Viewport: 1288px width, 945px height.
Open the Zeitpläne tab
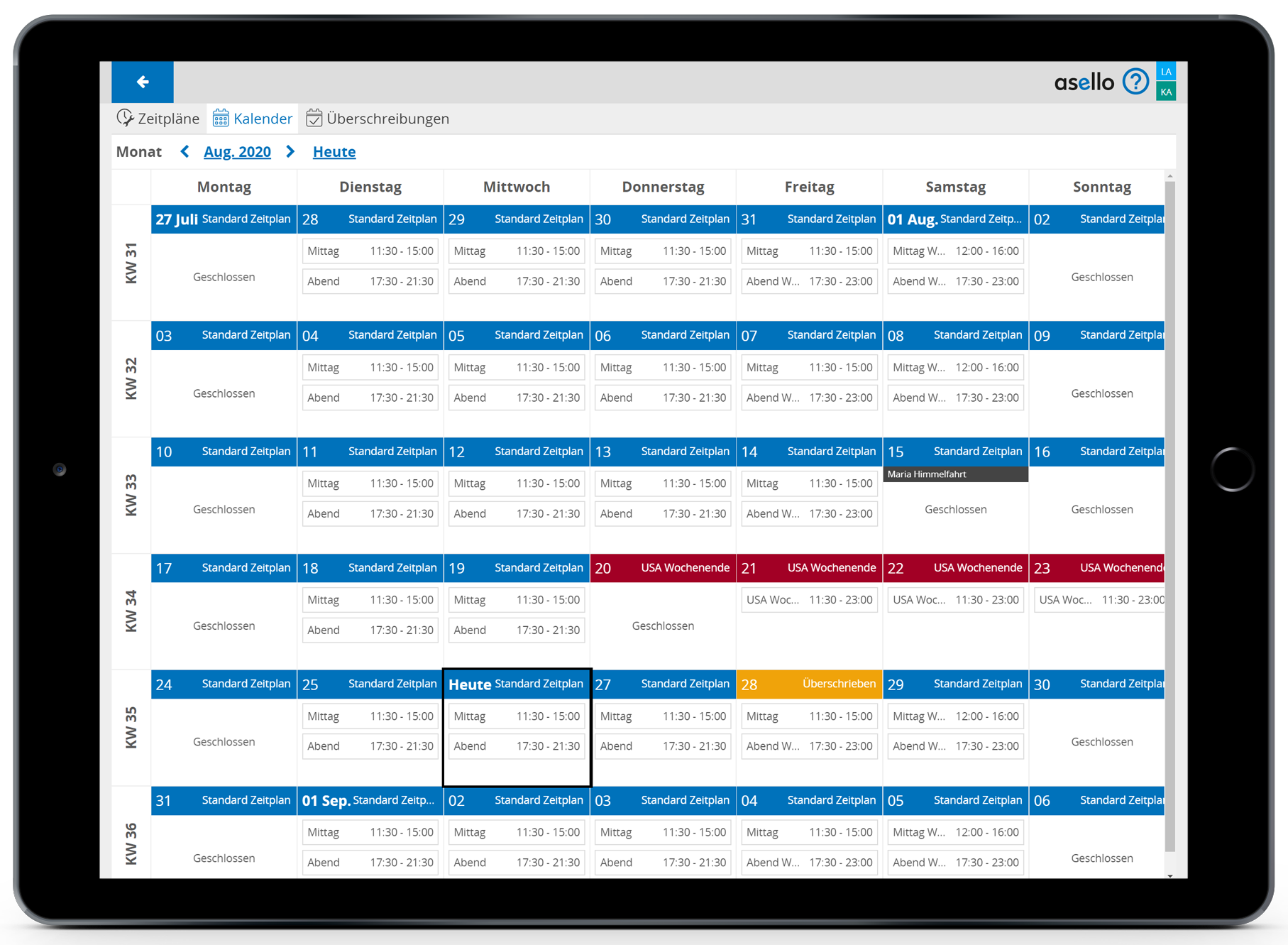pyautogui.click(x=158, y=119)
